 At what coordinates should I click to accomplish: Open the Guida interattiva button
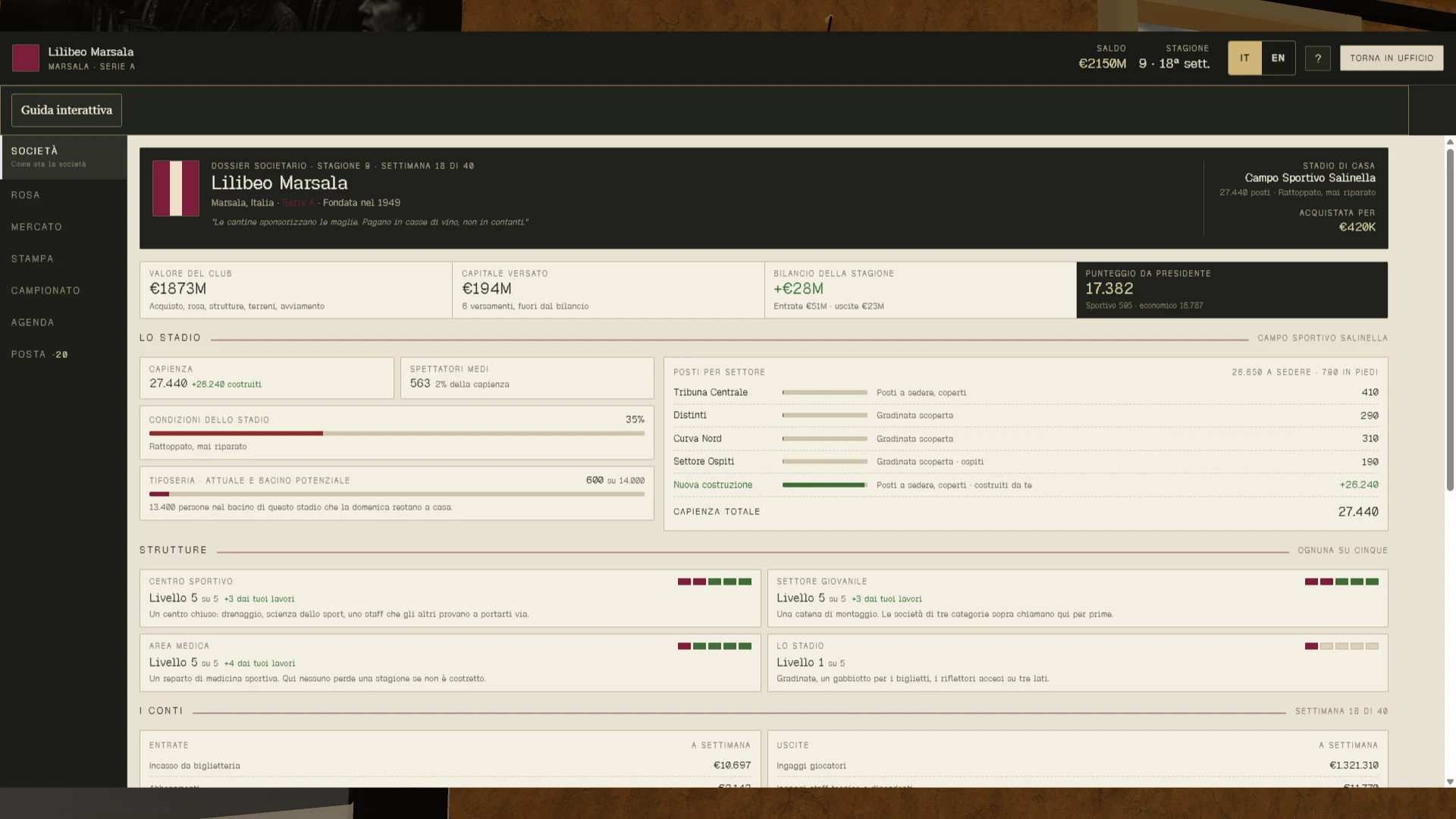tap(67, 111)
